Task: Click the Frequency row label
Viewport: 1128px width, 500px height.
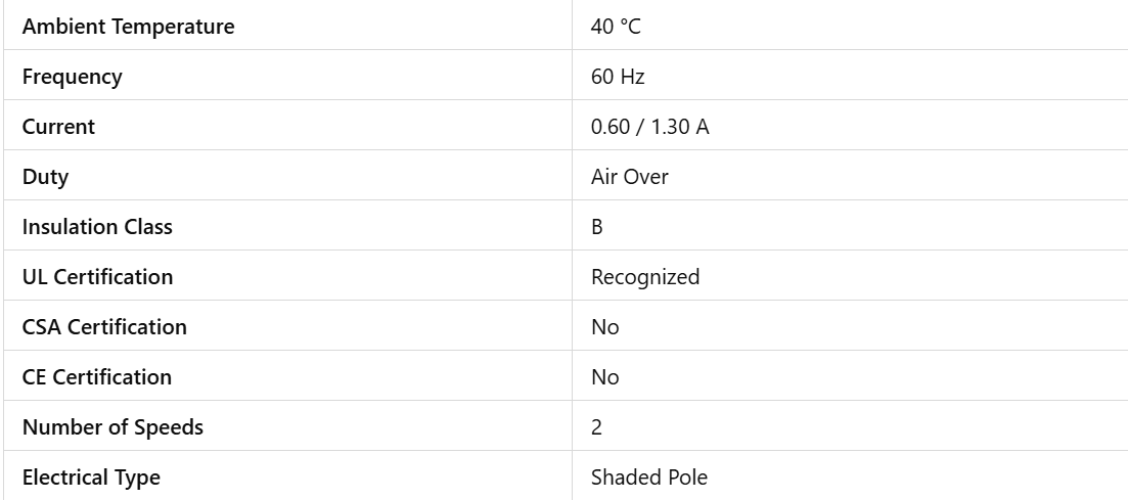Action: tap(62, 77)
